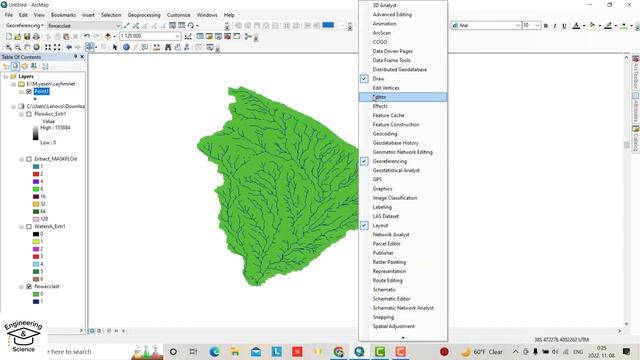Click the Open map document folder icon
This screenshot has height=360, width=640.
(18, 36)
